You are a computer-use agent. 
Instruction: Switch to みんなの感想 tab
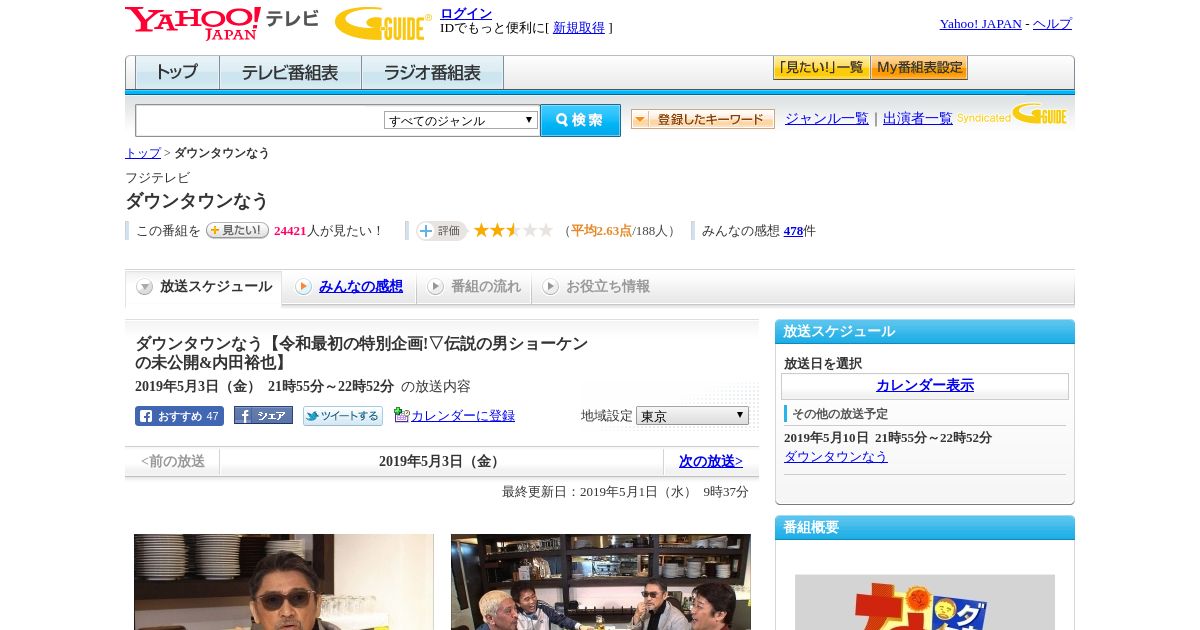[349, 287]
